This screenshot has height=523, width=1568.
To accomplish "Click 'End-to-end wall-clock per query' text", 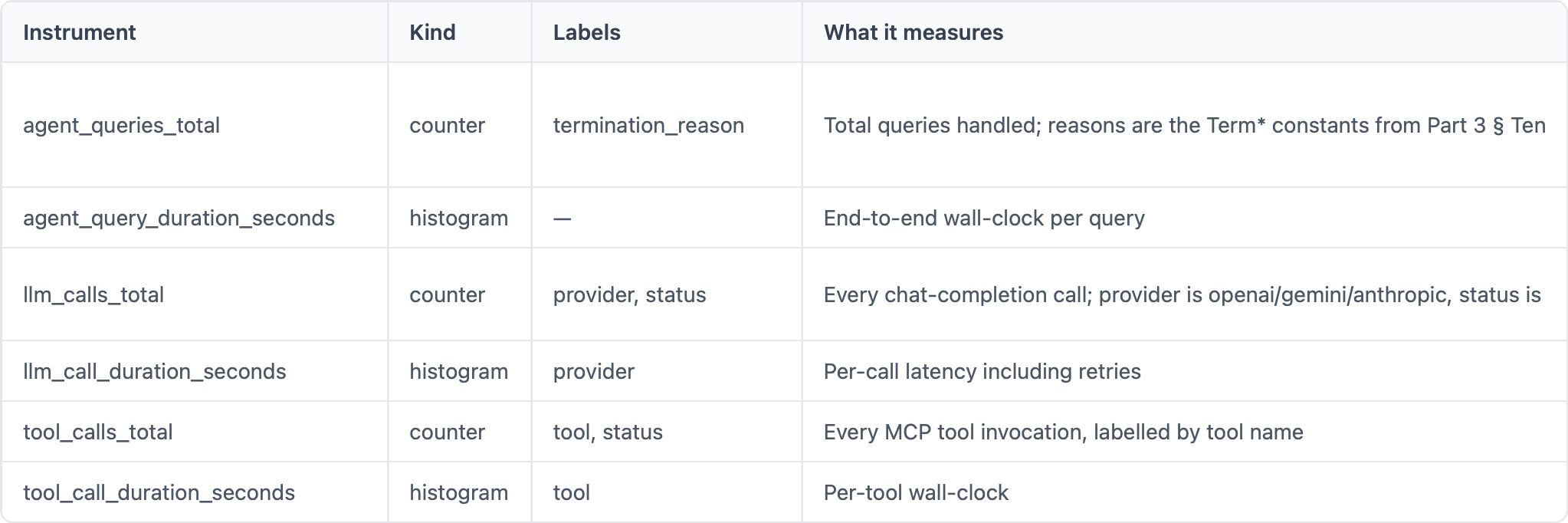I will point(984,218).
